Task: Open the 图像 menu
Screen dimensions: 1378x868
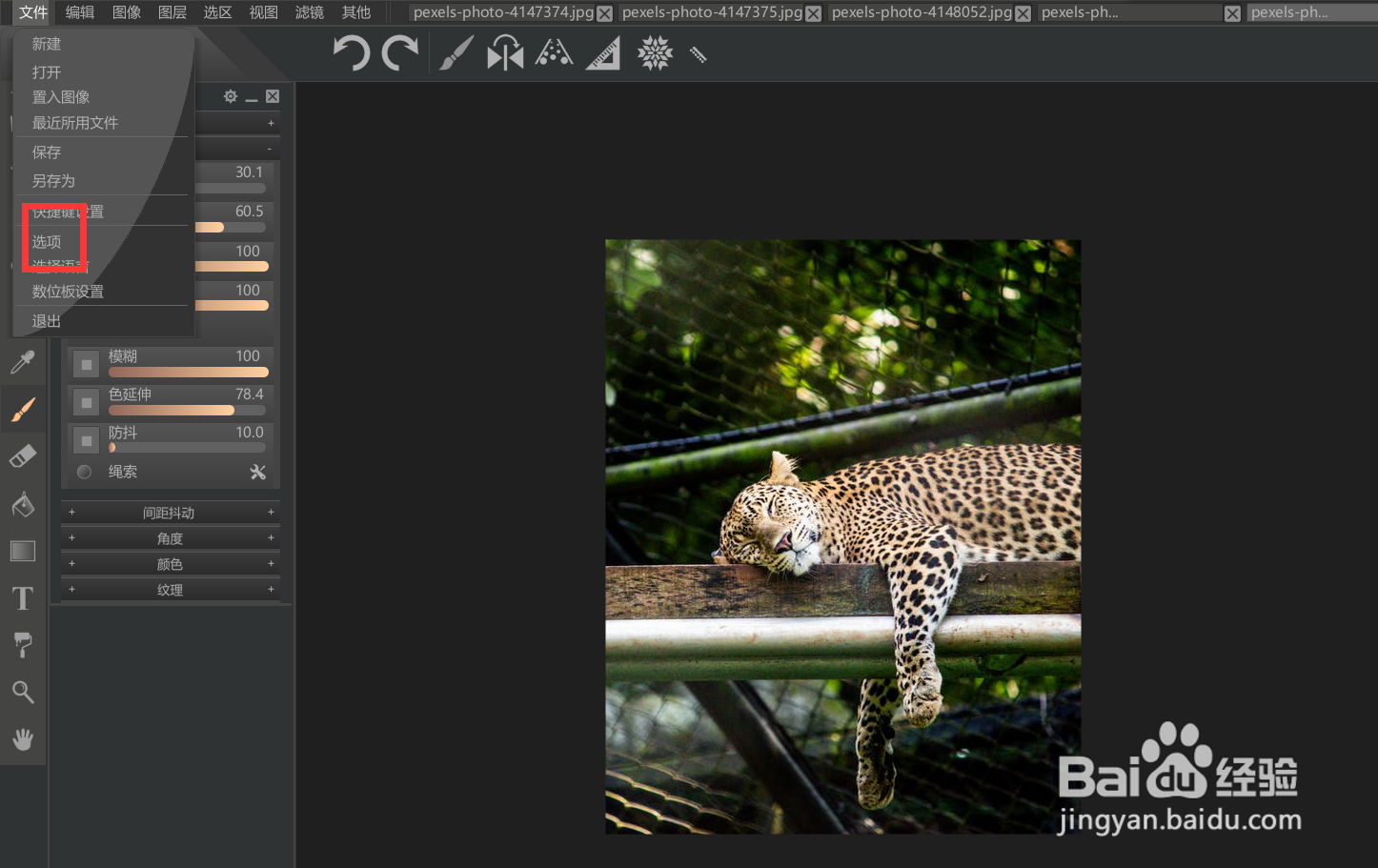Action: click(127, 12)
